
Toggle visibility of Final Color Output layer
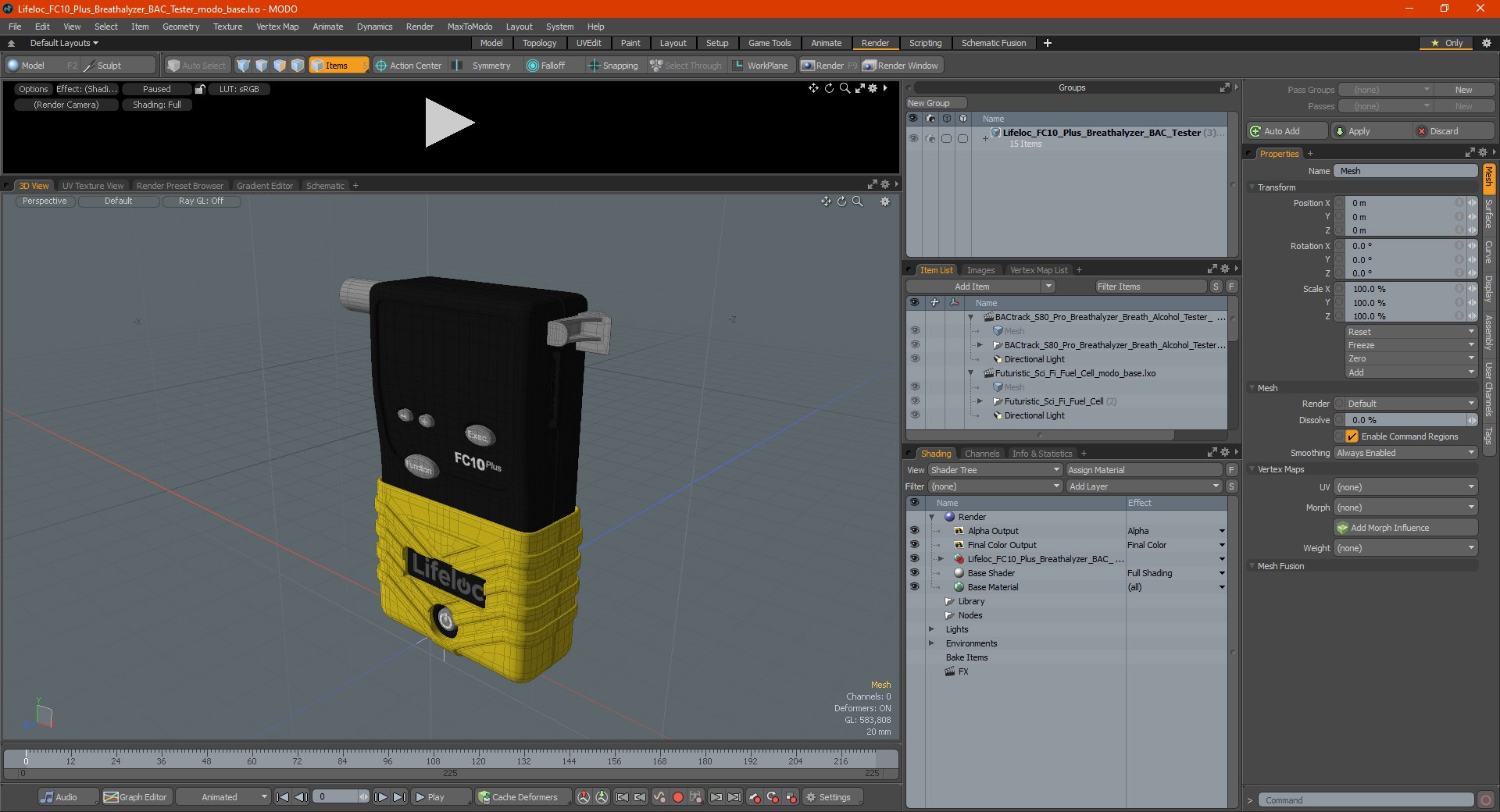pos(914,545)
